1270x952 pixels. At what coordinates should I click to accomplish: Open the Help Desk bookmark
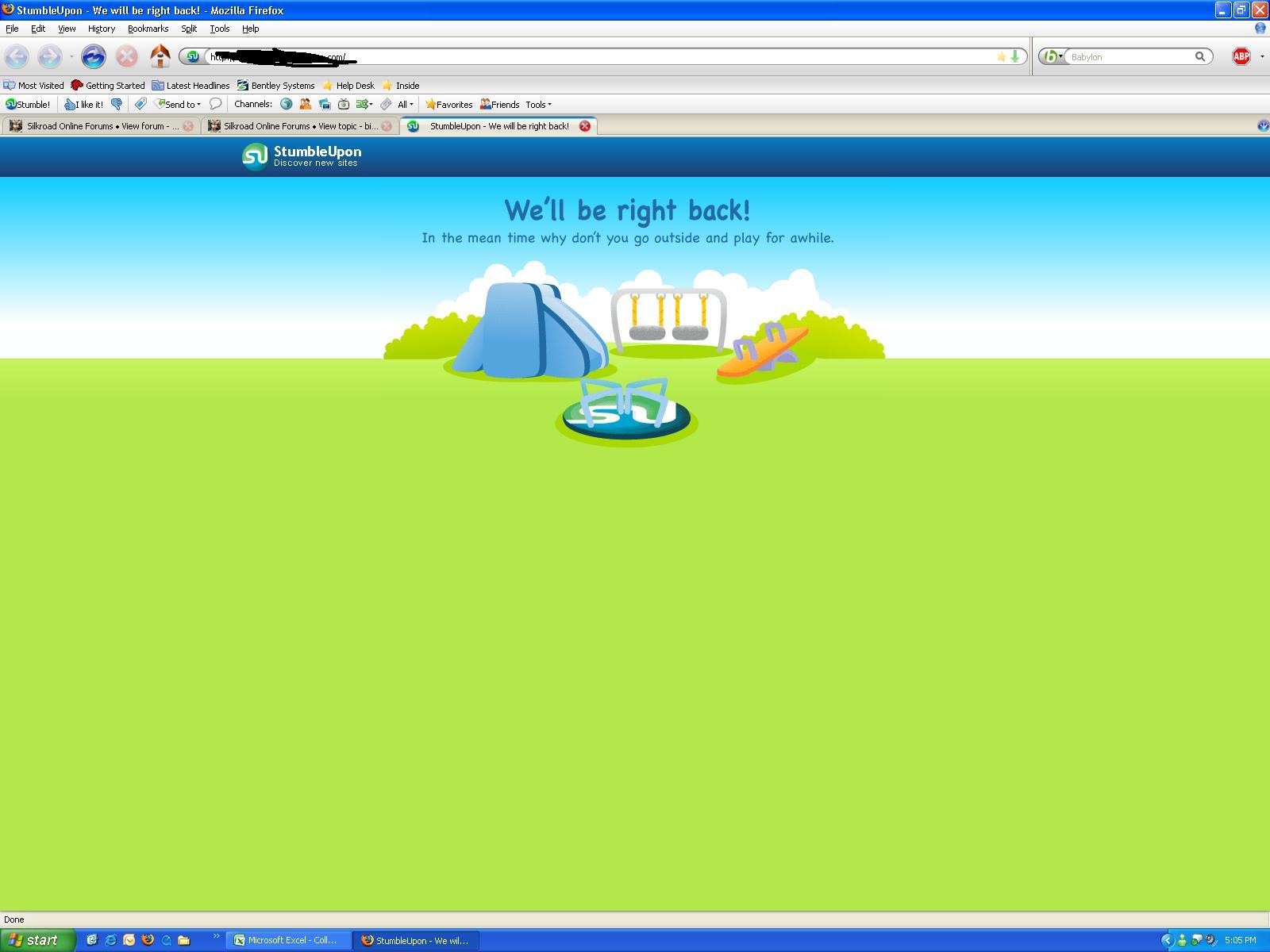348,86
